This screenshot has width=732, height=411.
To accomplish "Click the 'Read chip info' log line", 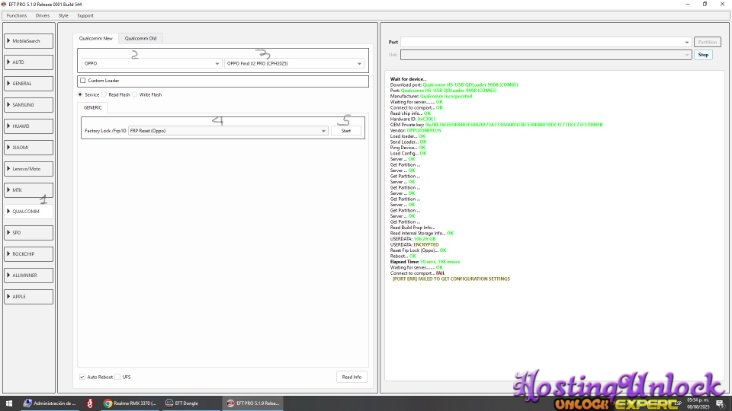I will click(x=410, y=113).
